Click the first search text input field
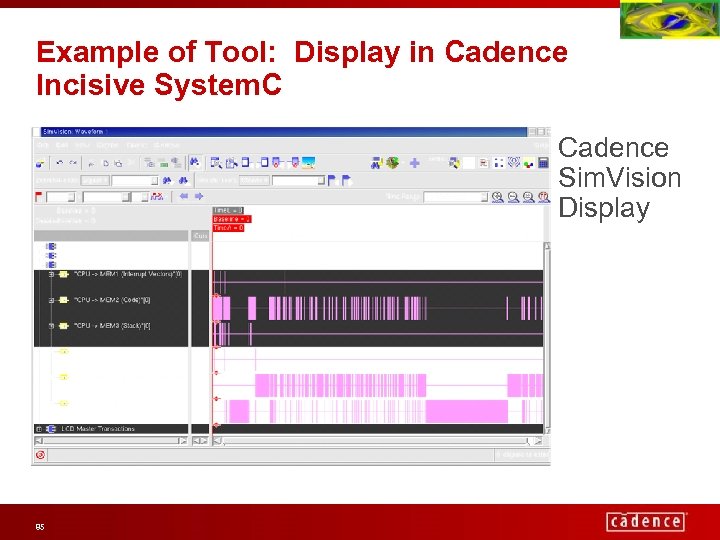This screenshot has width=720, height=540. 131,180
